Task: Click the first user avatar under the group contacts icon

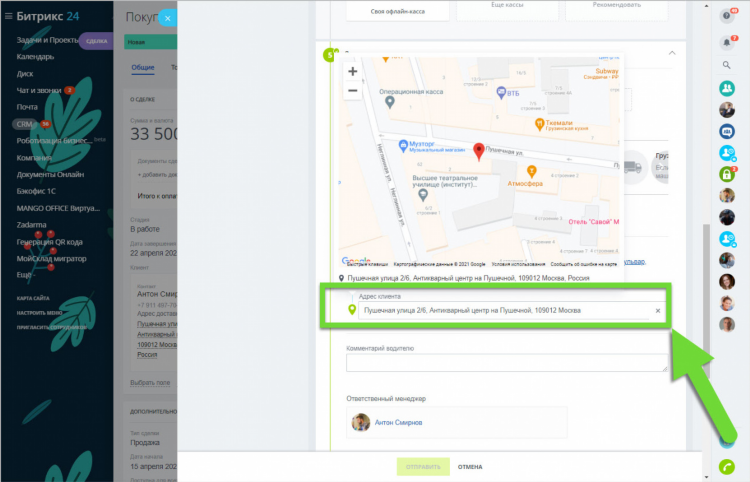Action: click(727, 110)
